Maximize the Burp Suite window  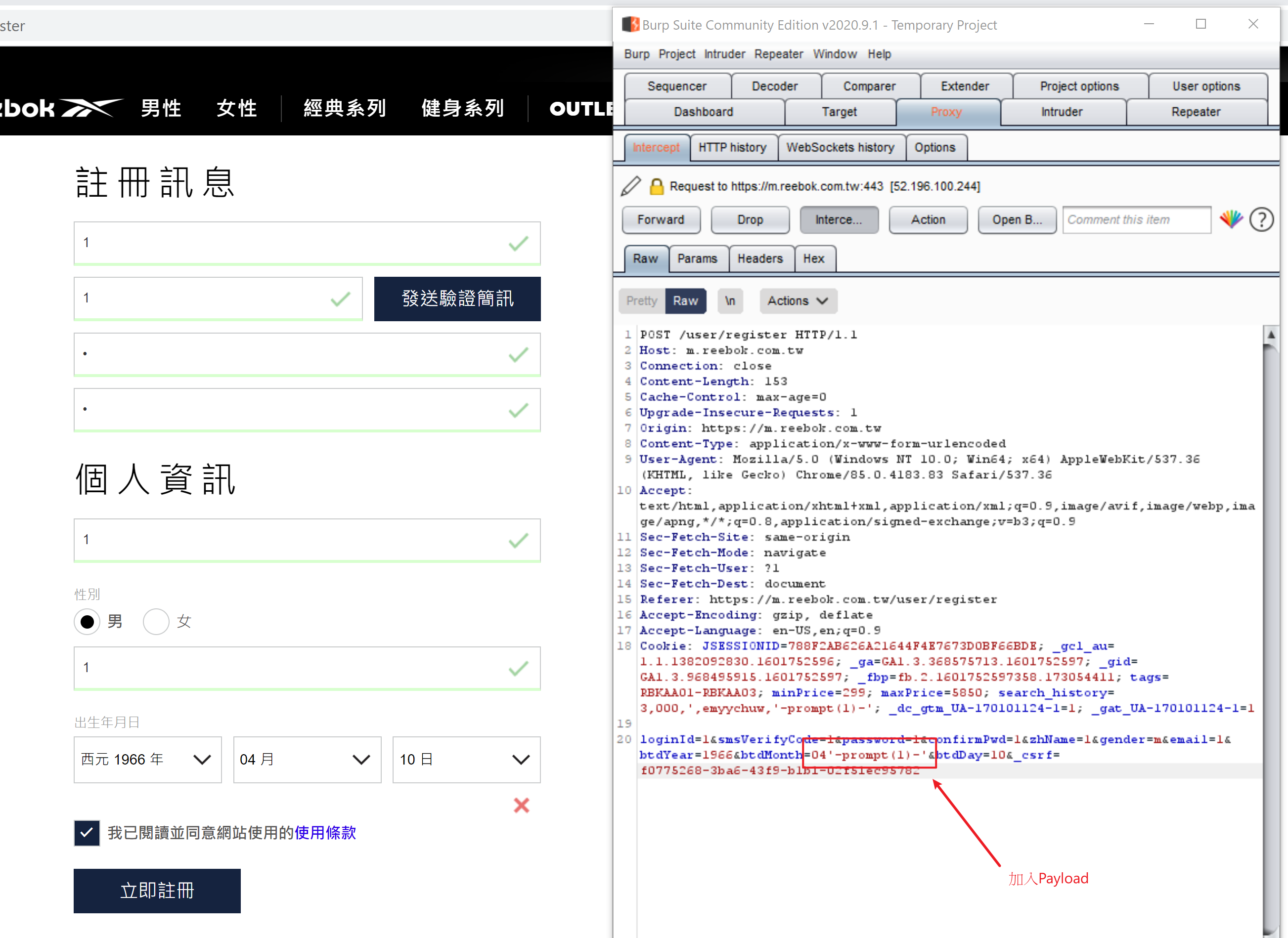(1200, 24)
